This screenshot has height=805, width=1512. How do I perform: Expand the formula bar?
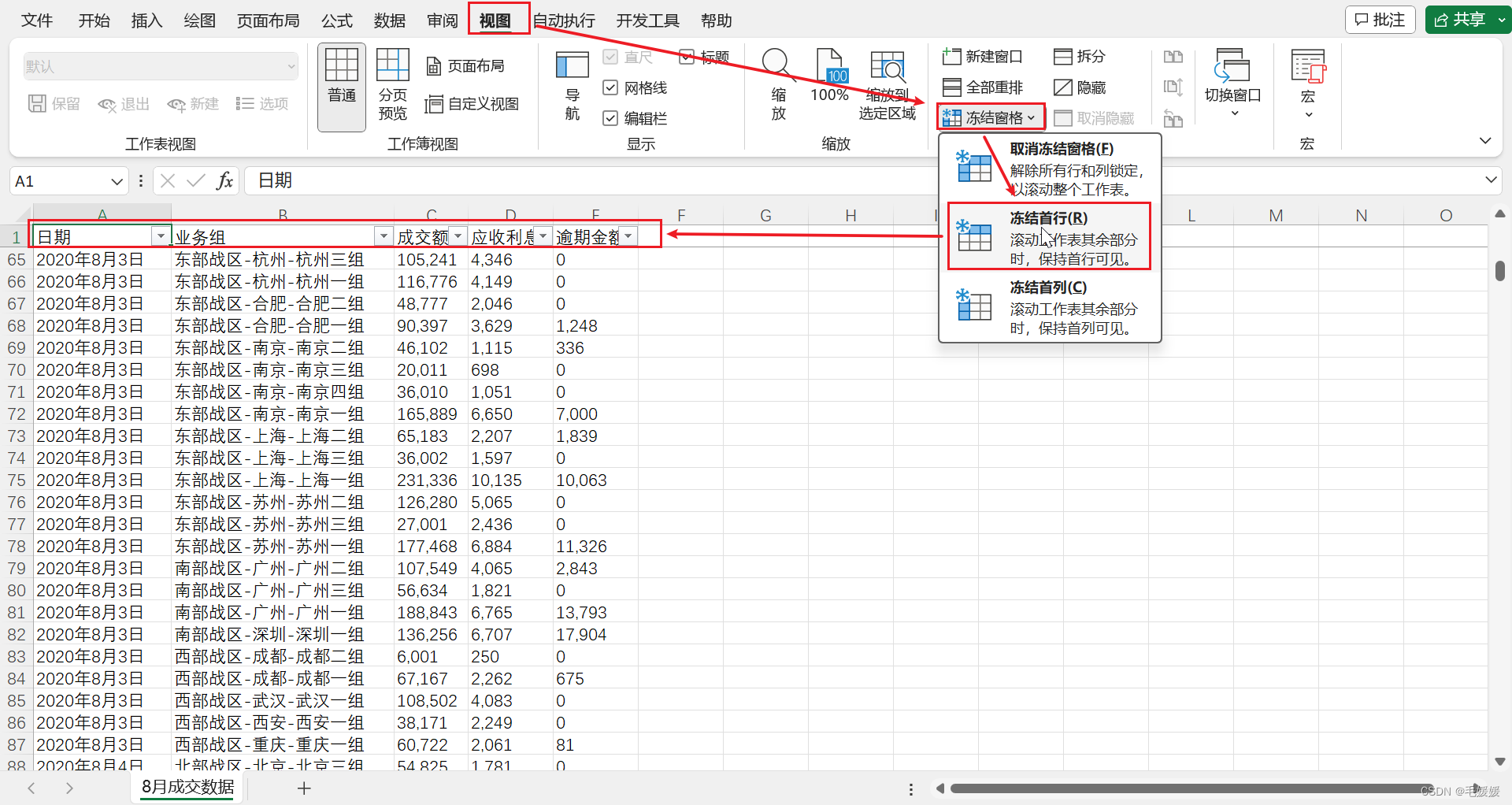[1491, 180]
